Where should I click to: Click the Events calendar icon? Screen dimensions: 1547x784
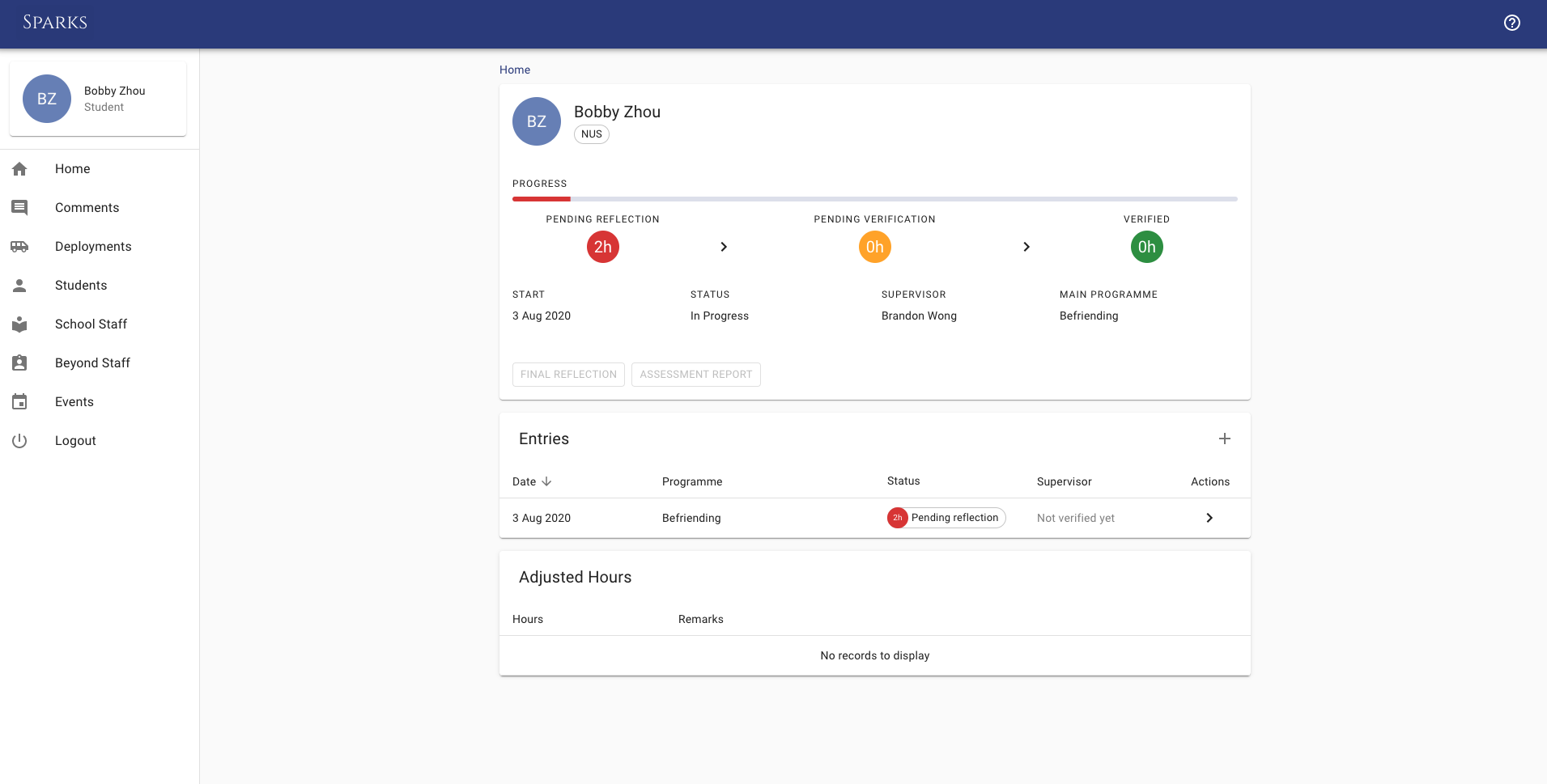click(19, 402)
